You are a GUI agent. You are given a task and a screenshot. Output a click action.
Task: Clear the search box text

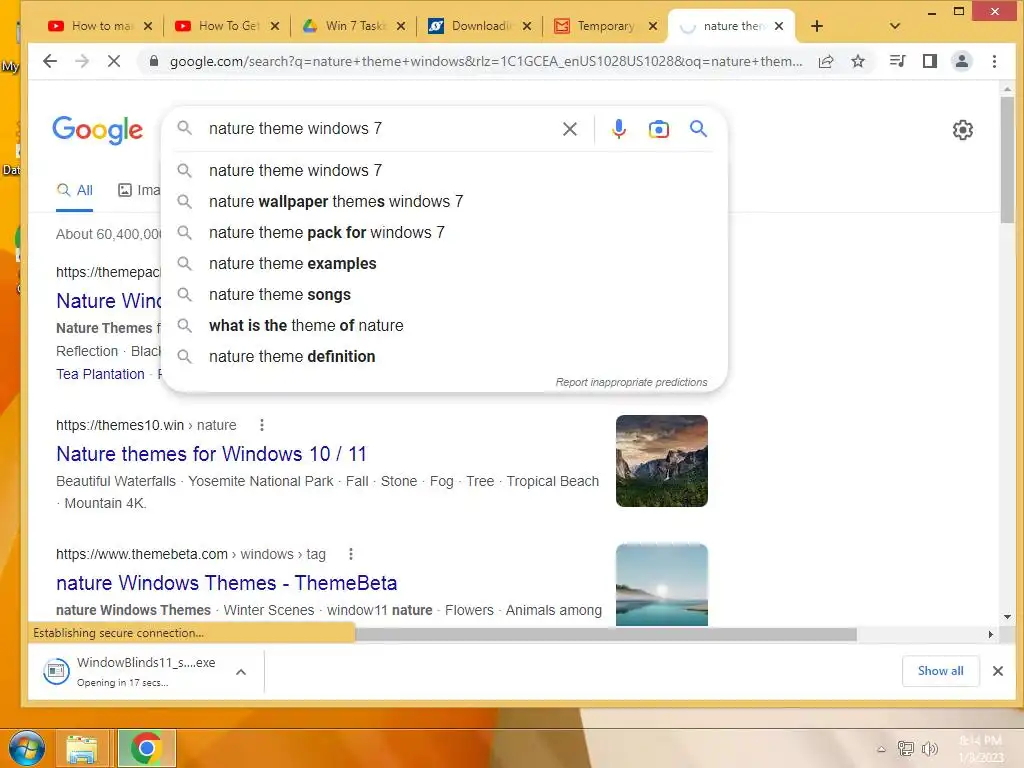point(570,129)
